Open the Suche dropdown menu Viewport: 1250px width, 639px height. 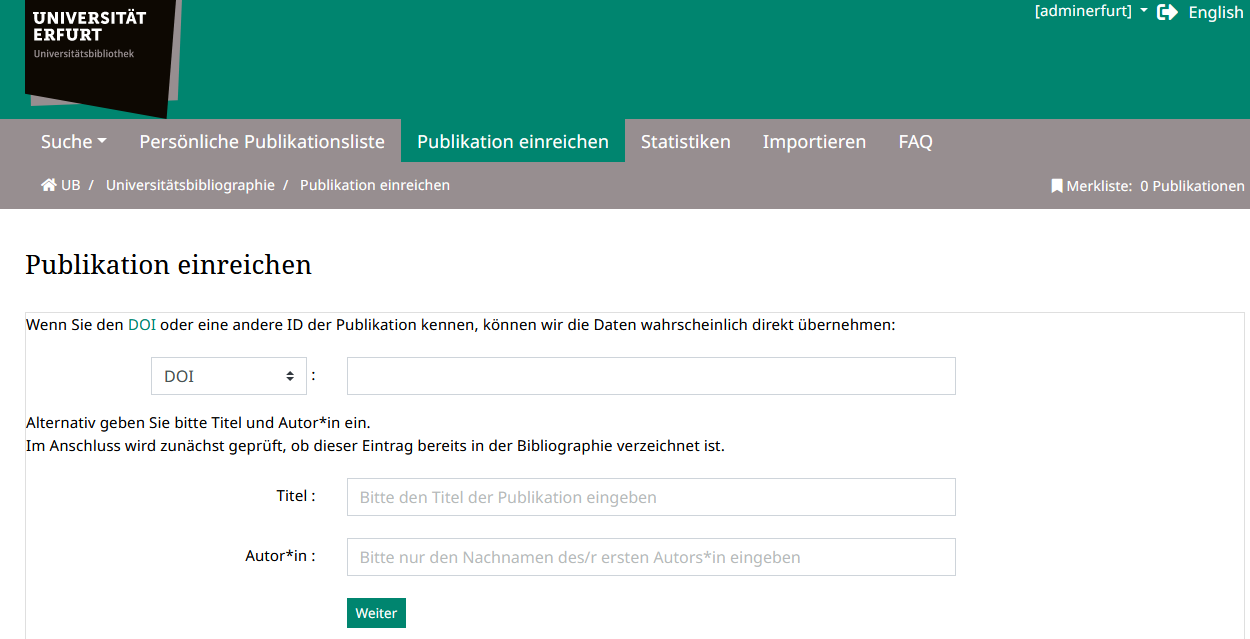point(73,141)
